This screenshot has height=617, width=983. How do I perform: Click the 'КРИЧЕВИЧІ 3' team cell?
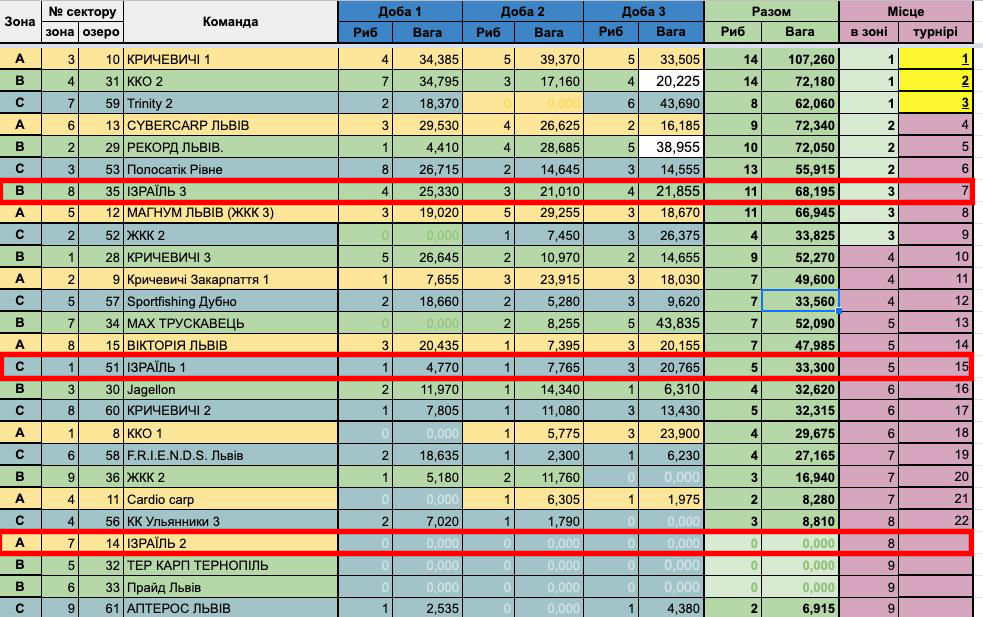pyautogui.click(x=231, y=257)
